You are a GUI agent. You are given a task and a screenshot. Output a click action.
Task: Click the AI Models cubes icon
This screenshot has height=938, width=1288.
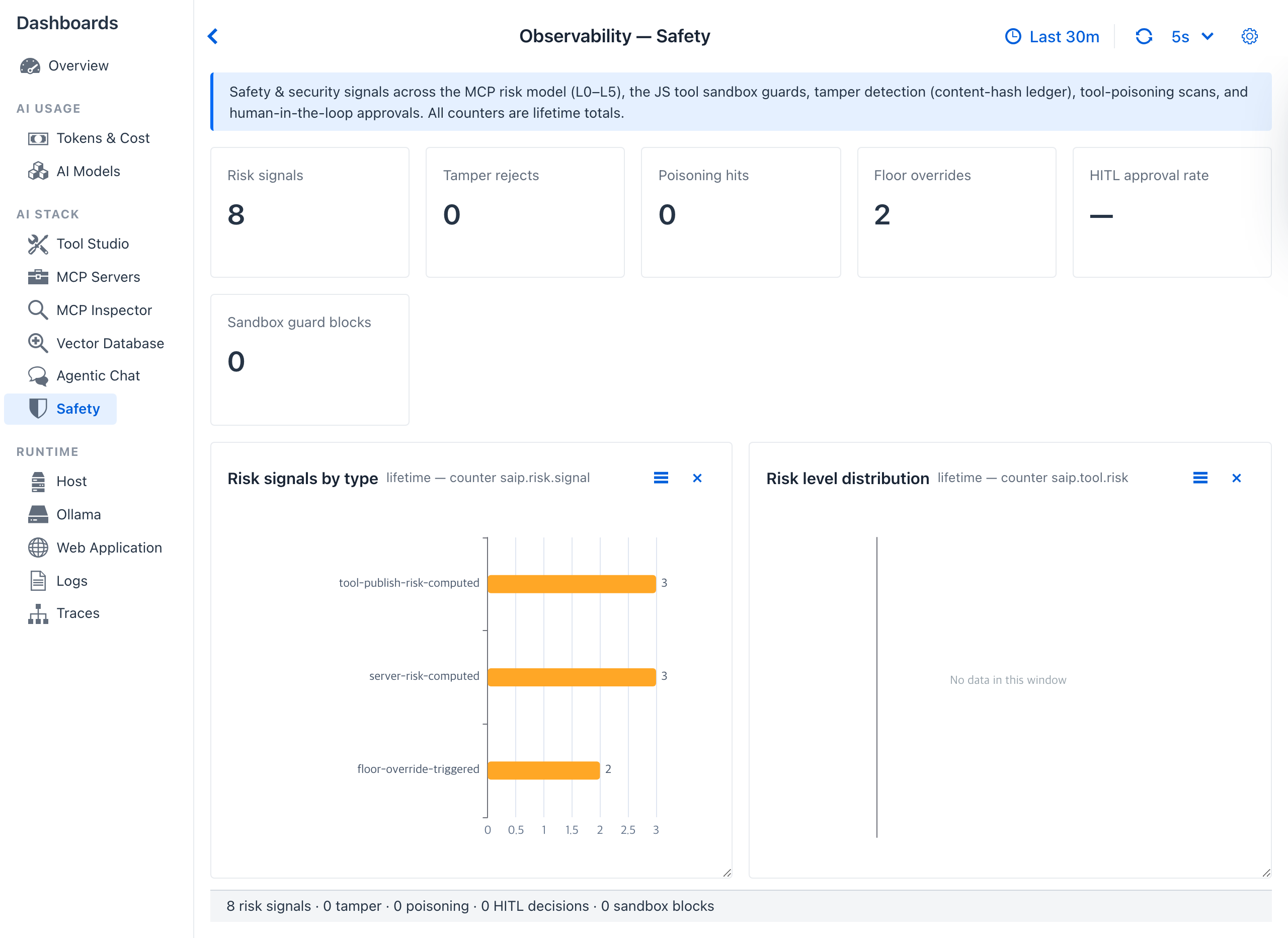tap(38, 171)
